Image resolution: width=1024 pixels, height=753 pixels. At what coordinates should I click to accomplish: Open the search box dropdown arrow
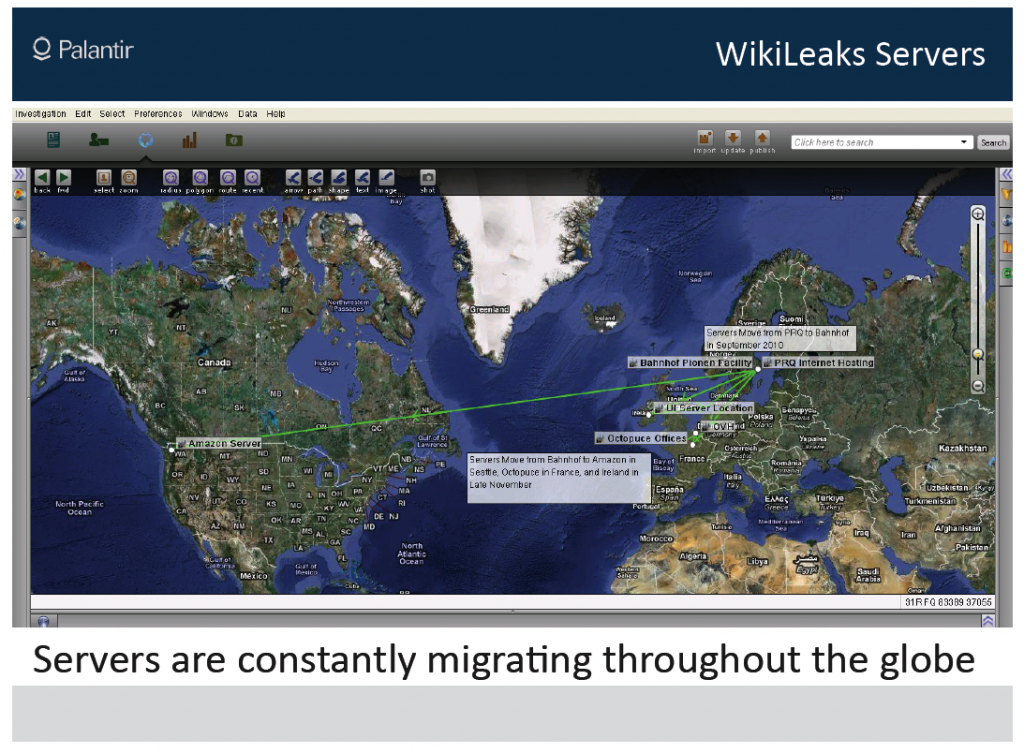(964, 142)
